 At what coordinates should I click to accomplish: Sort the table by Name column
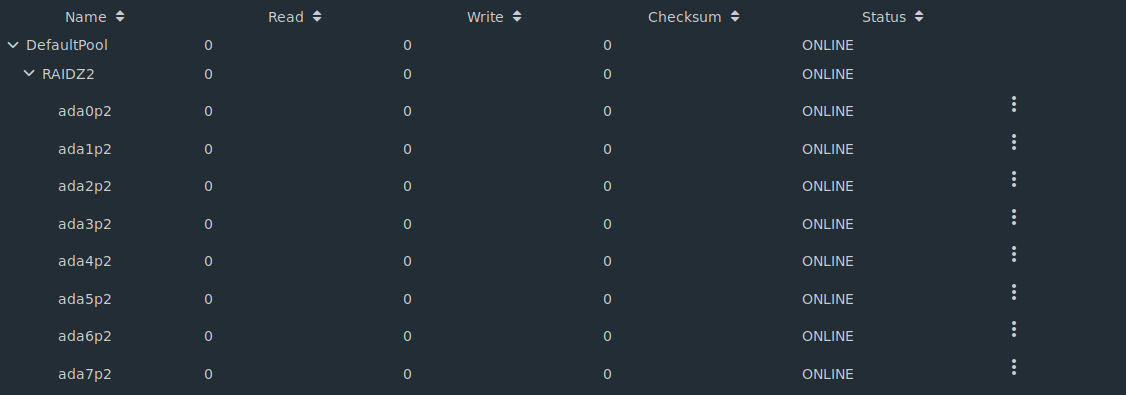coord(94,17)
